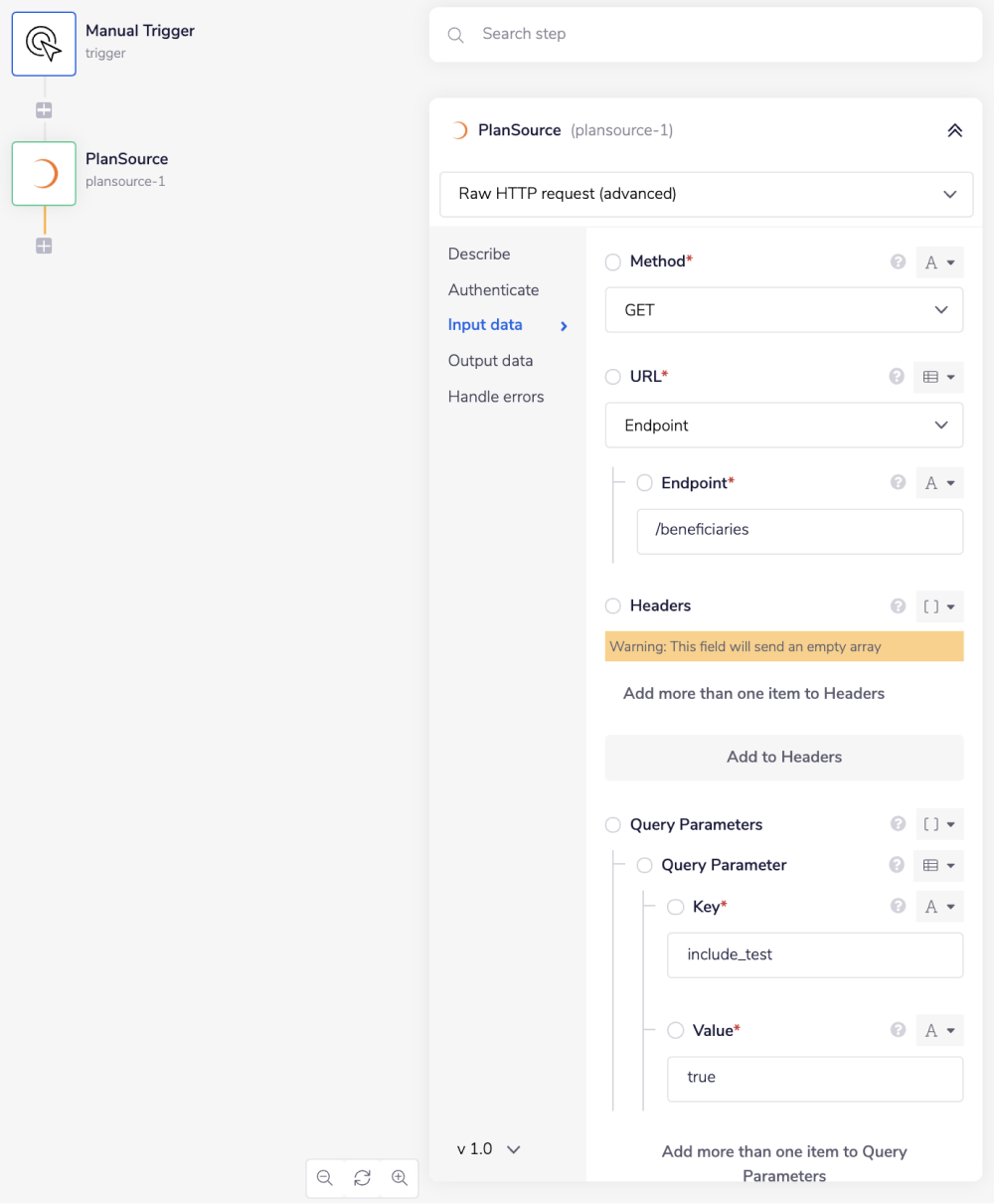Expand the URL Endpoint type dropdown
This screenshot has width=994, height=1204.
pos(783,426)
